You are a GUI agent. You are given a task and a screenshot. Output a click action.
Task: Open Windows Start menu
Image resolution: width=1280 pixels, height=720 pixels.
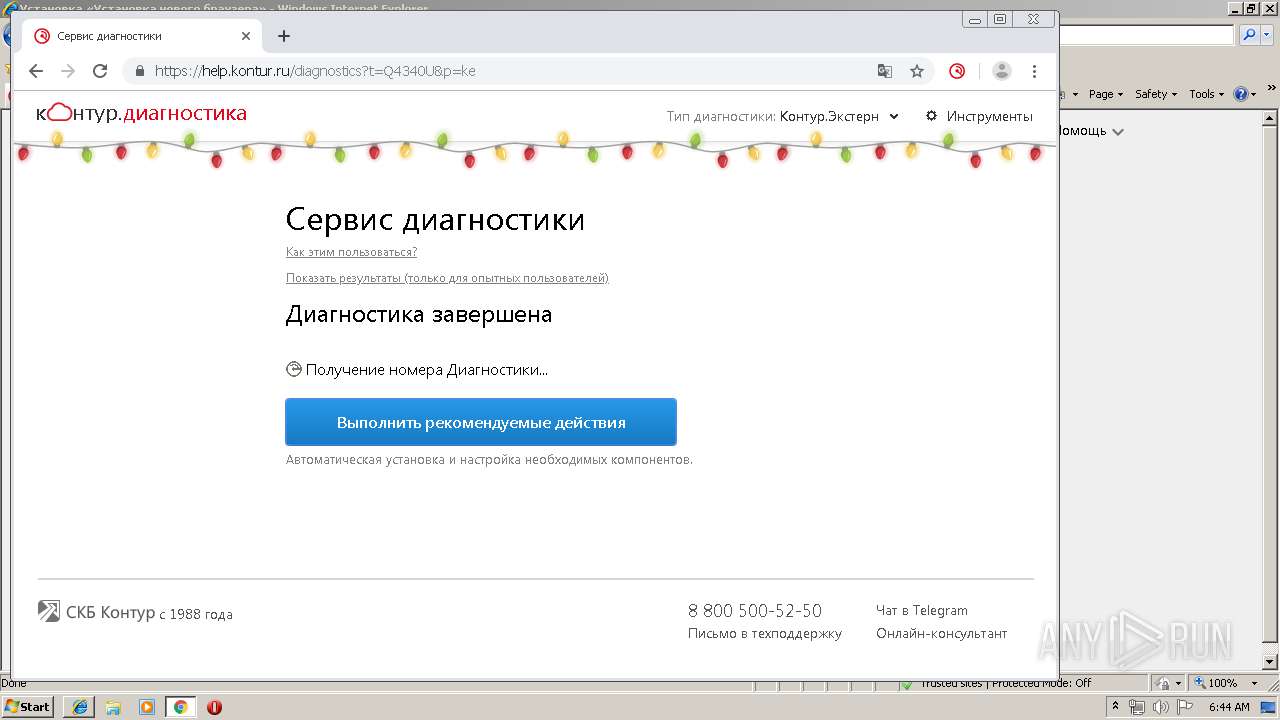[28, 707]
